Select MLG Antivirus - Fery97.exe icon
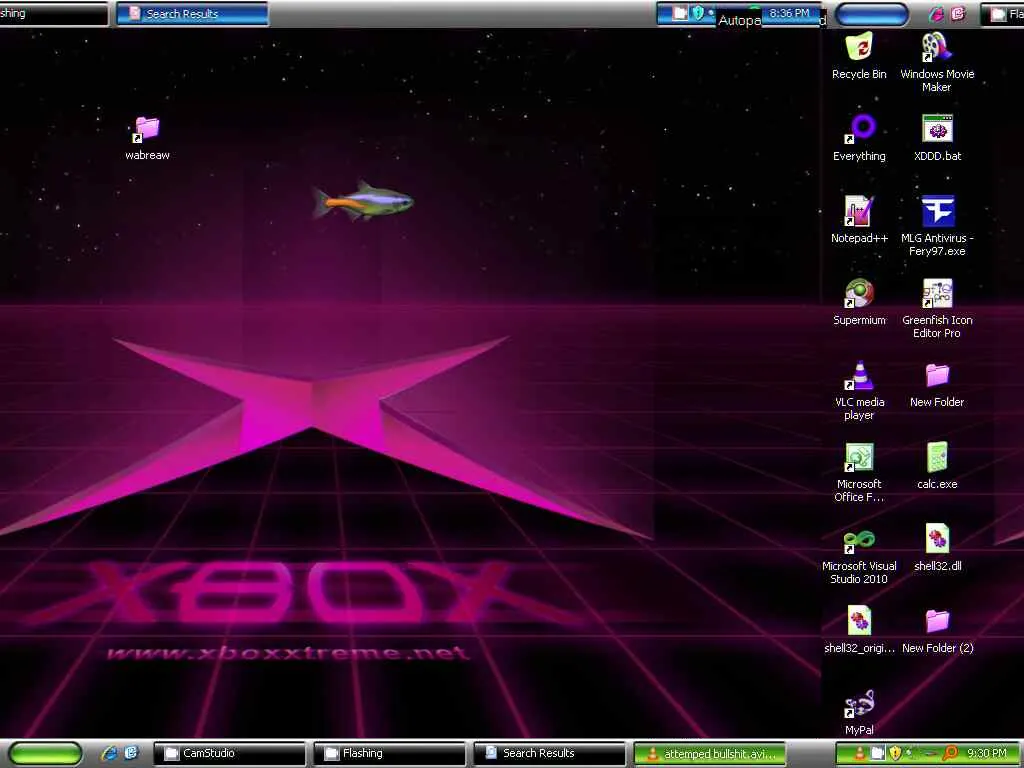1024x768 pixels. 936,226
